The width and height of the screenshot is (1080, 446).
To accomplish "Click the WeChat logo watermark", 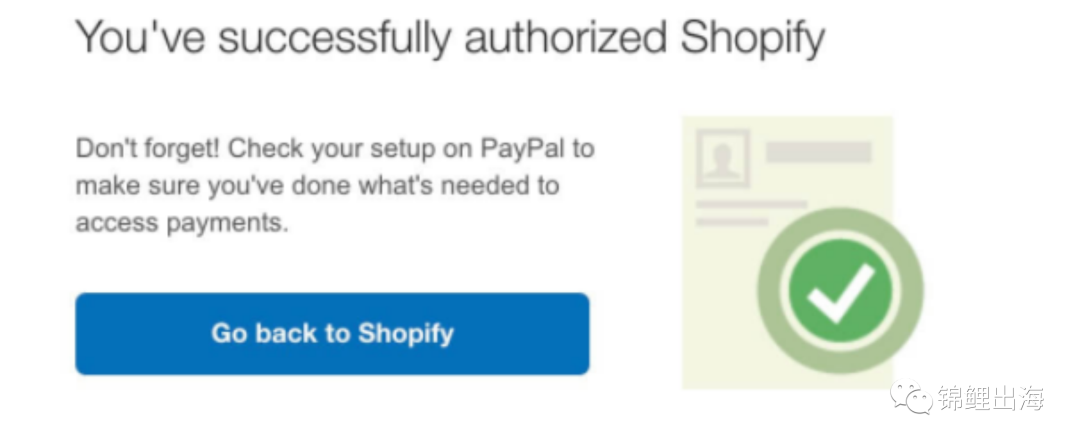I will pos(914,398).
